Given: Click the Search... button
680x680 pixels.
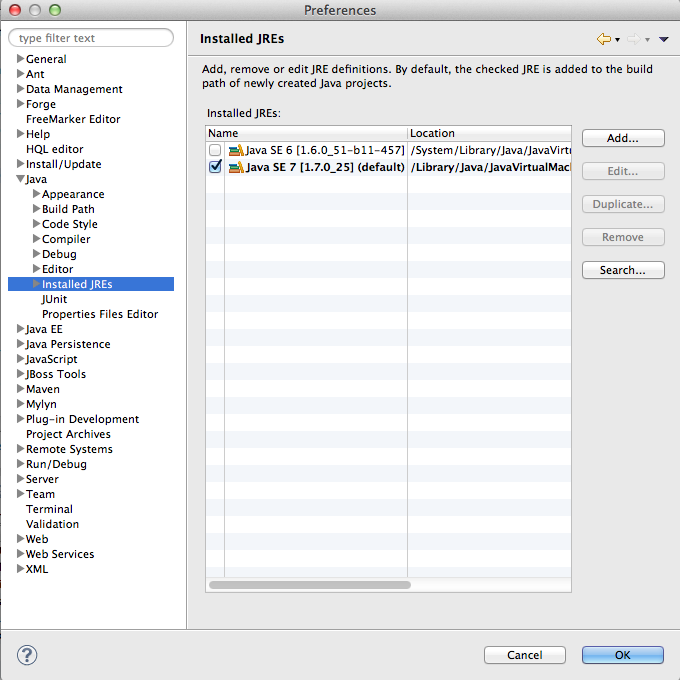Looking at the screenshot, I should [x=623, y=270].
